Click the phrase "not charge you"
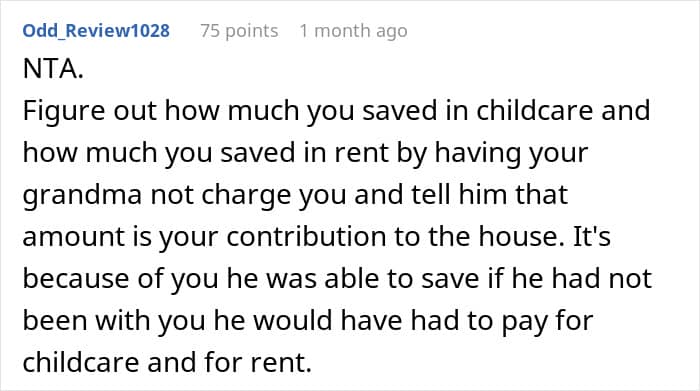Screen dimensions: 700x391 click(x=248, y=194)
